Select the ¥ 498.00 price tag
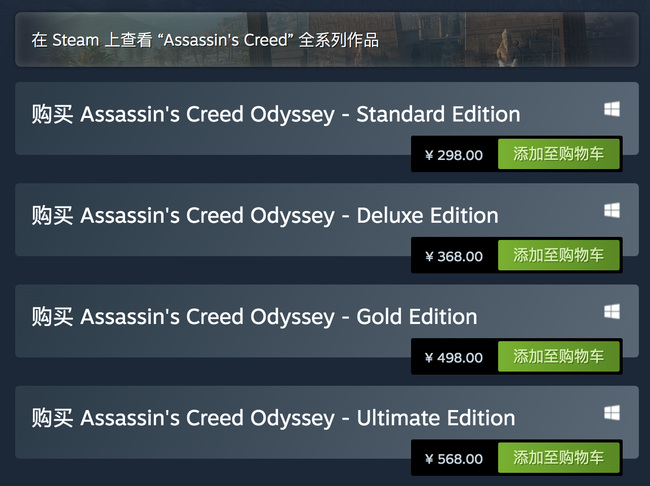 click(454, 357)
